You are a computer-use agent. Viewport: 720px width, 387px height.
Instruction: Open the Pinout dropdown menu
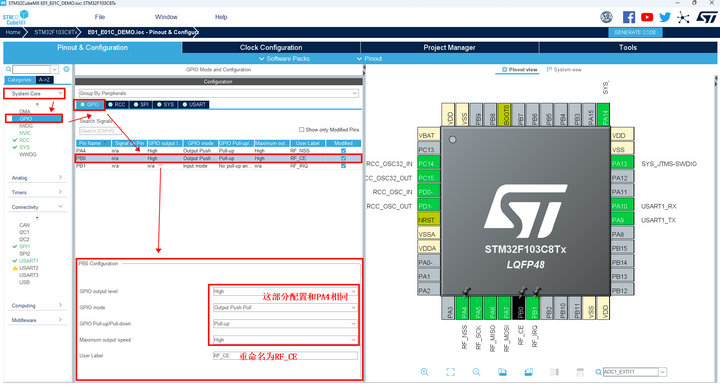pyautogui.click(x=369, y=59)
